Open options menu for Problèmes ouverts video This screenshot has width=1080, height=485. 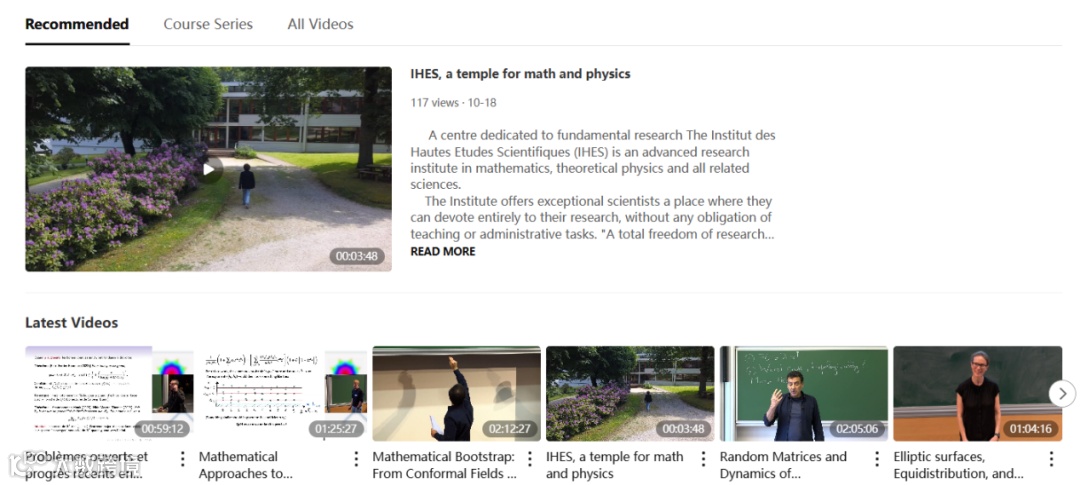click(183, 459)
